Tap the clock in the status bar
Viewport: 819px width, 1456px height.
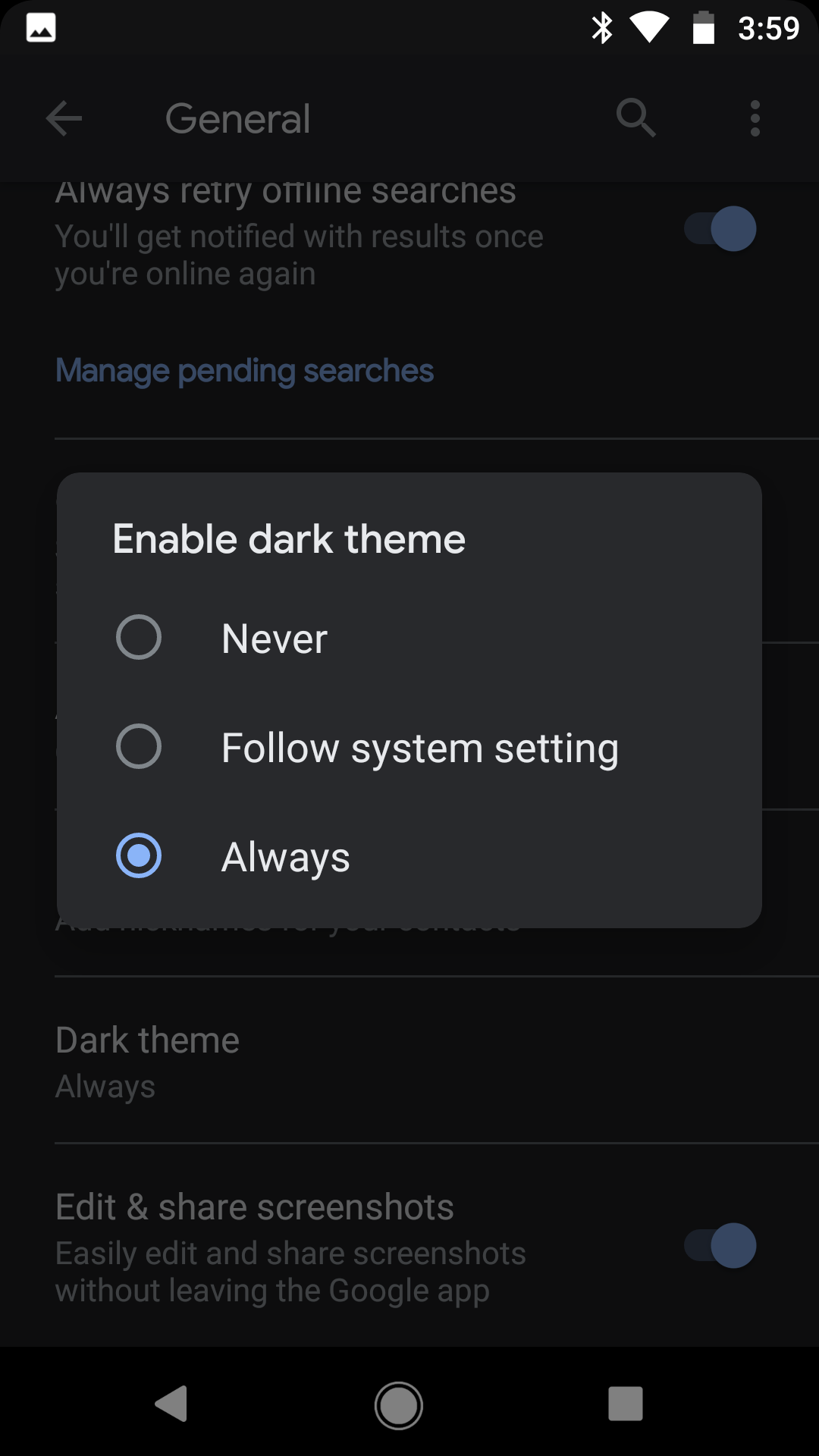768,28
